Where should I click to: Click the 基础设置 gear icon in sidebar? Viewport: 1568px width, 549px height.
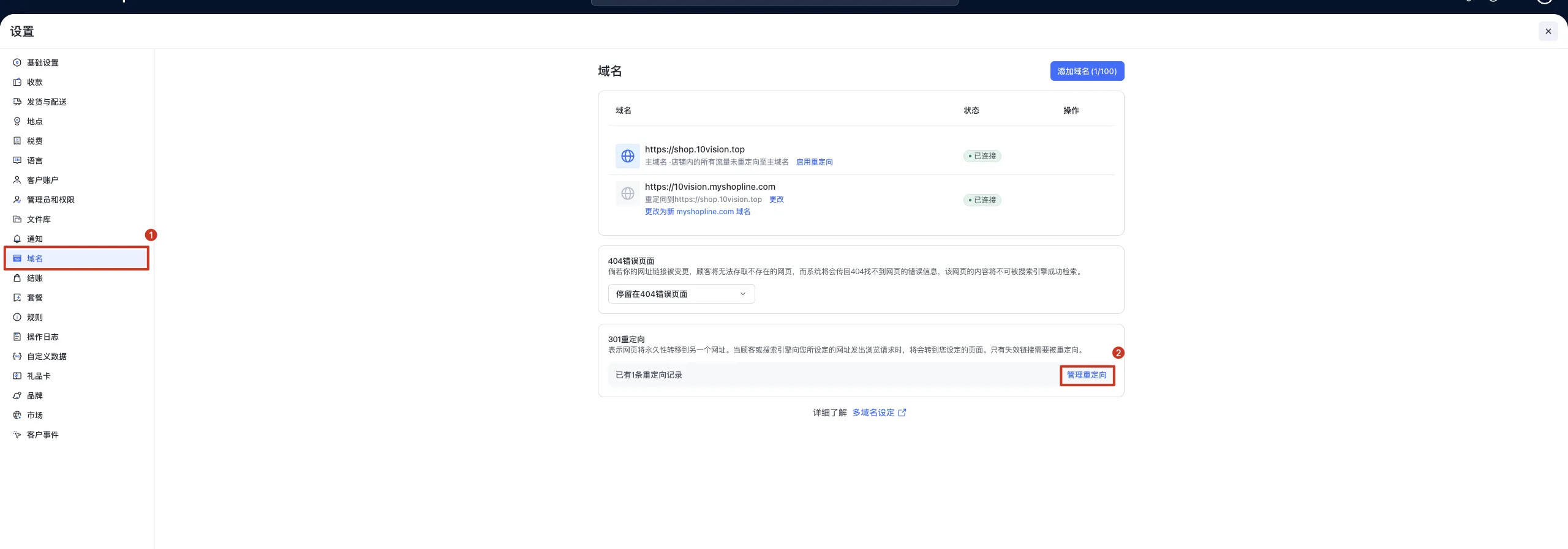(17, 62)
